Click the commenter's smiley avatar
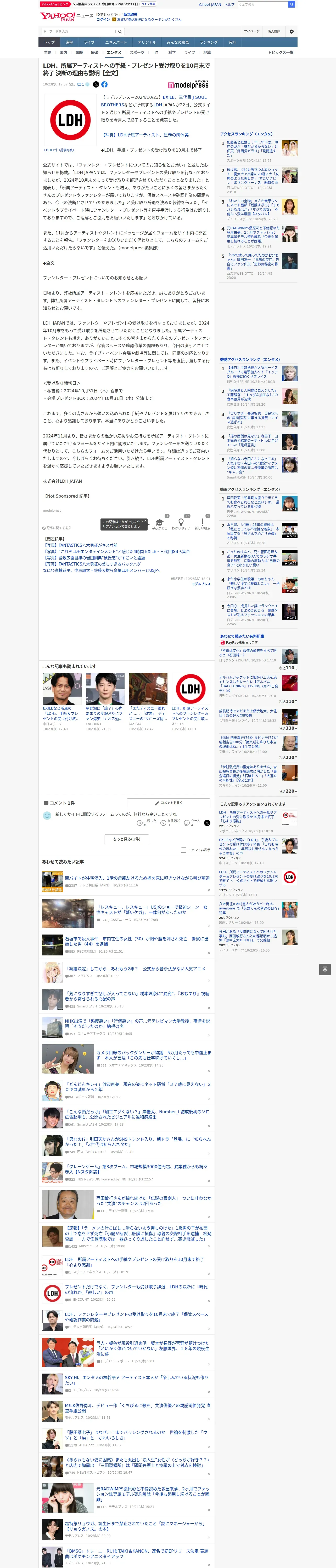Screen dimensions: 336x1568 (x=47, y=815)
